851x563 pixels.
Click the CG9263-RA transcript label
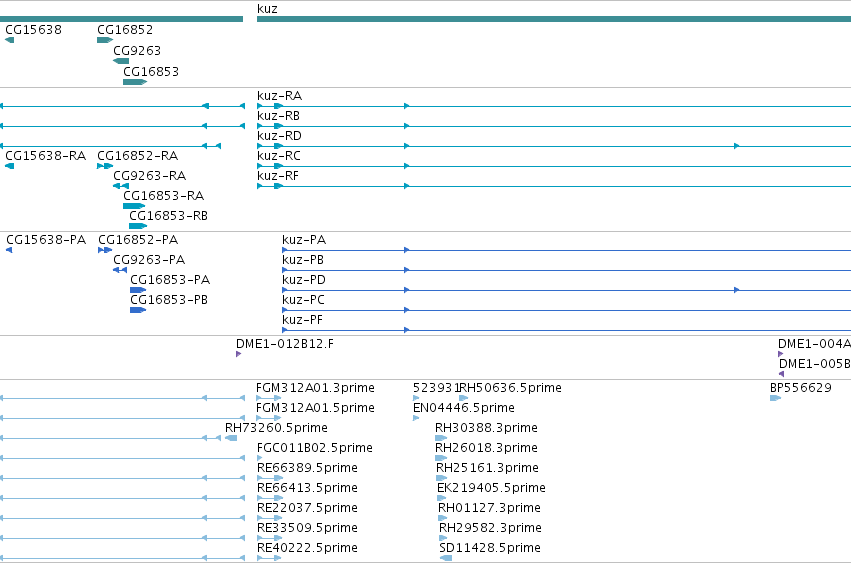(150, 176)
